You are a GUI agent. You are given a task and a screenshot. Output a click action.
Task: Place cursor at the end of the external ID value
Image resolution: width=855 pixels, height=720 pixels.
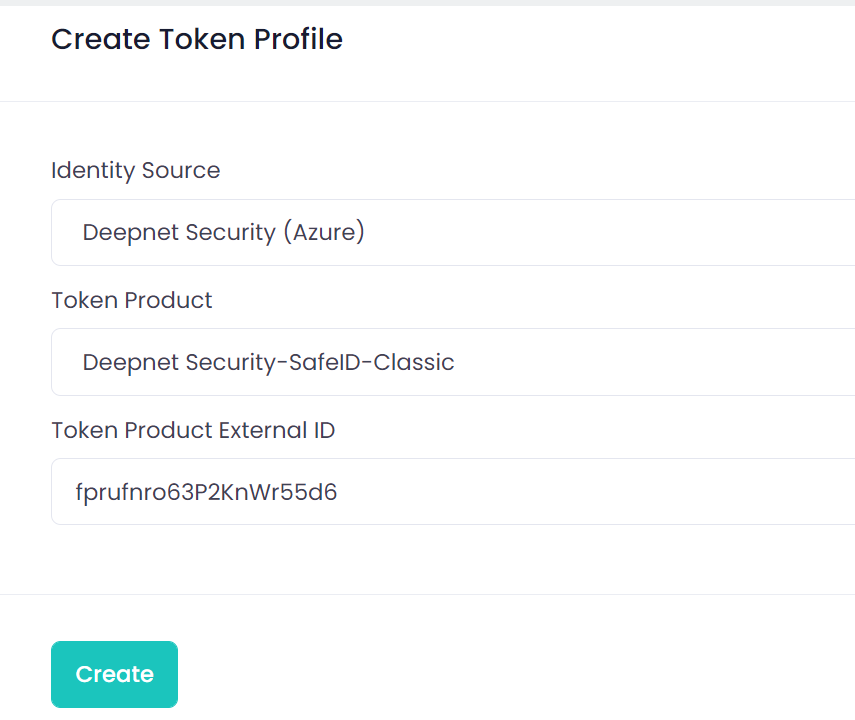[x=338, y=491]
